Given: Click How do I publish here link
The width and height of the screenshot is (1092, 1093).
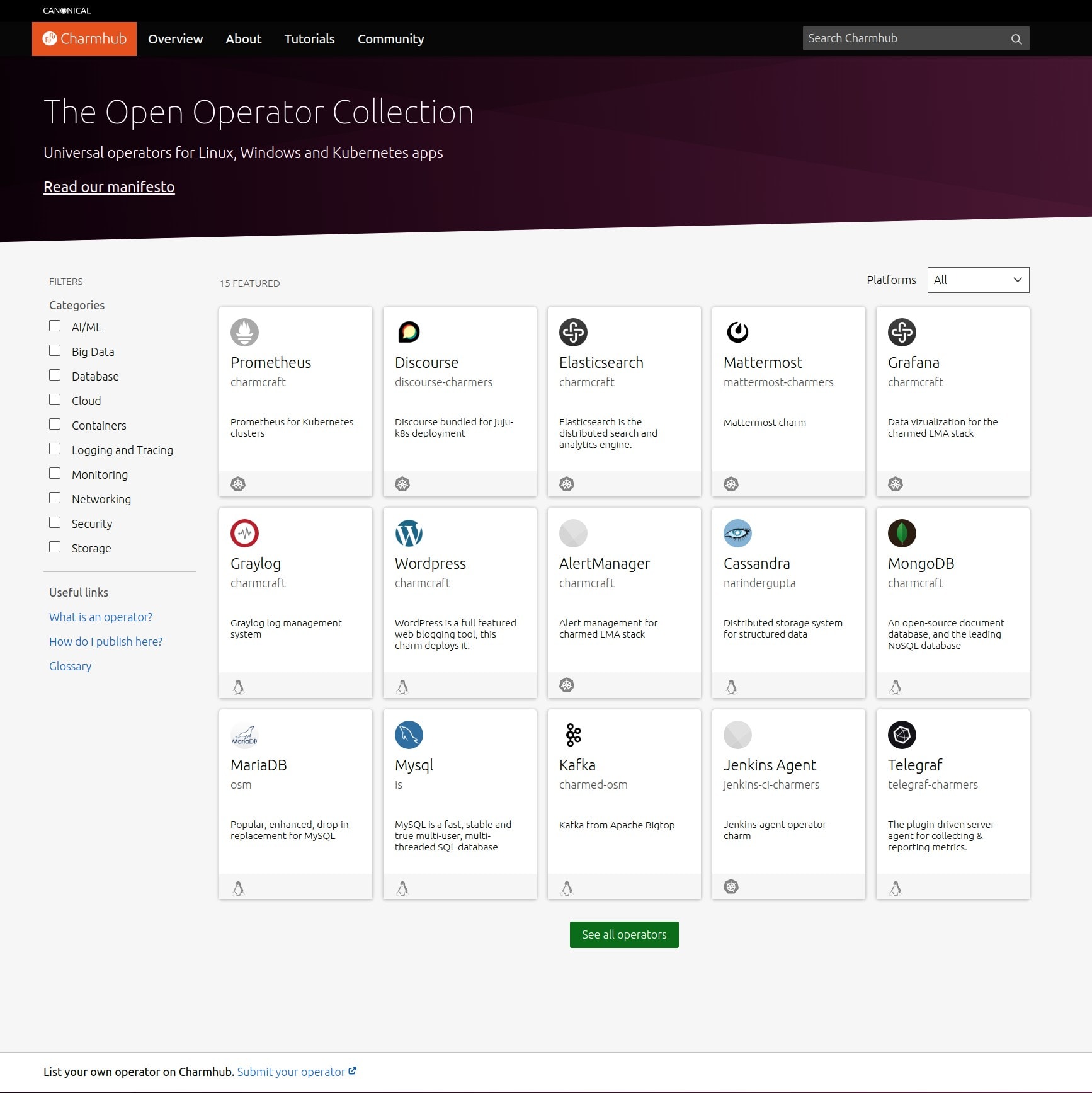Looking at the screenshot, I should [106, 642].
